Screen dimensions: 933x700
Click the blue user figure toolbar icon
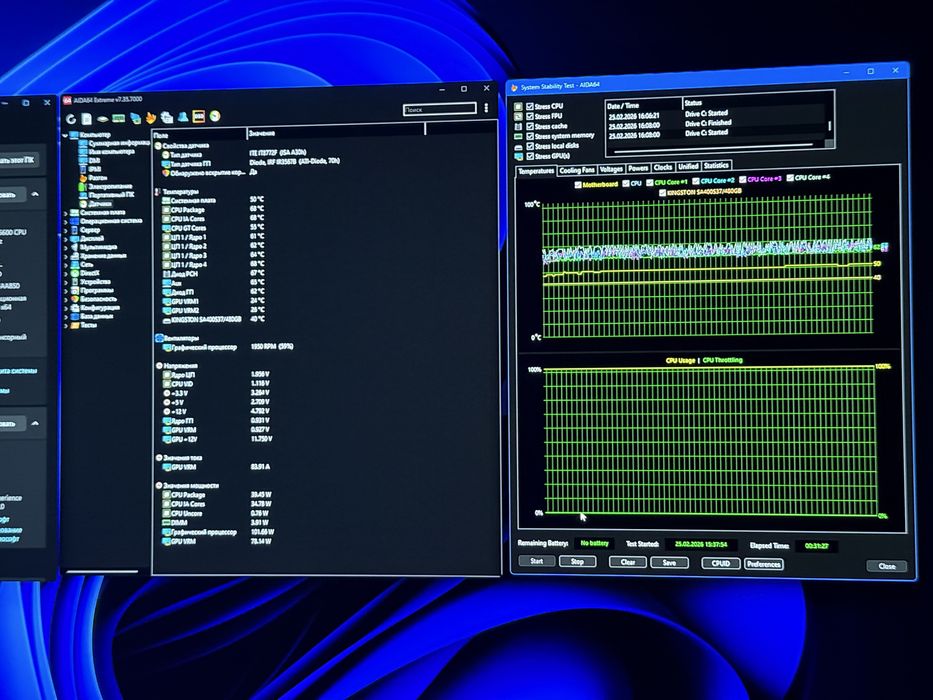(183, 117)
